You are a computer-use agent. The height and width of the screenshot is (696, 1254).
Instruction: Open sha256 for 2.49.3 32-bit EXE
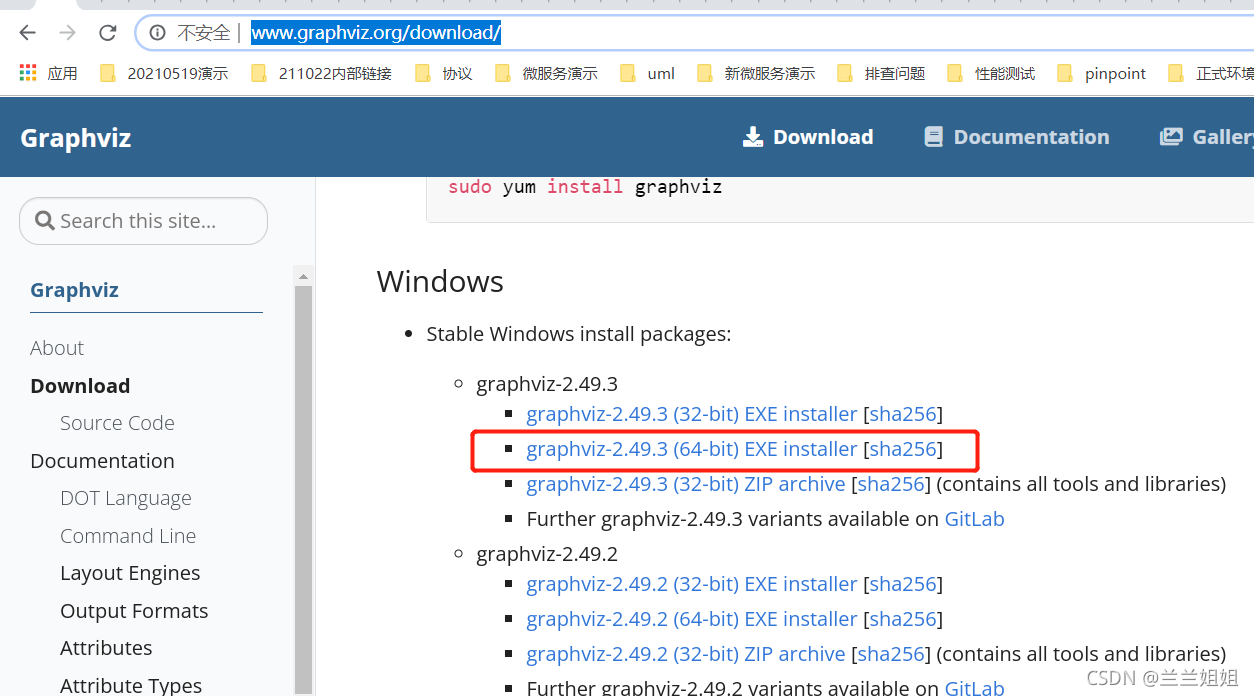pyautogui.click(x=903, y=414)
